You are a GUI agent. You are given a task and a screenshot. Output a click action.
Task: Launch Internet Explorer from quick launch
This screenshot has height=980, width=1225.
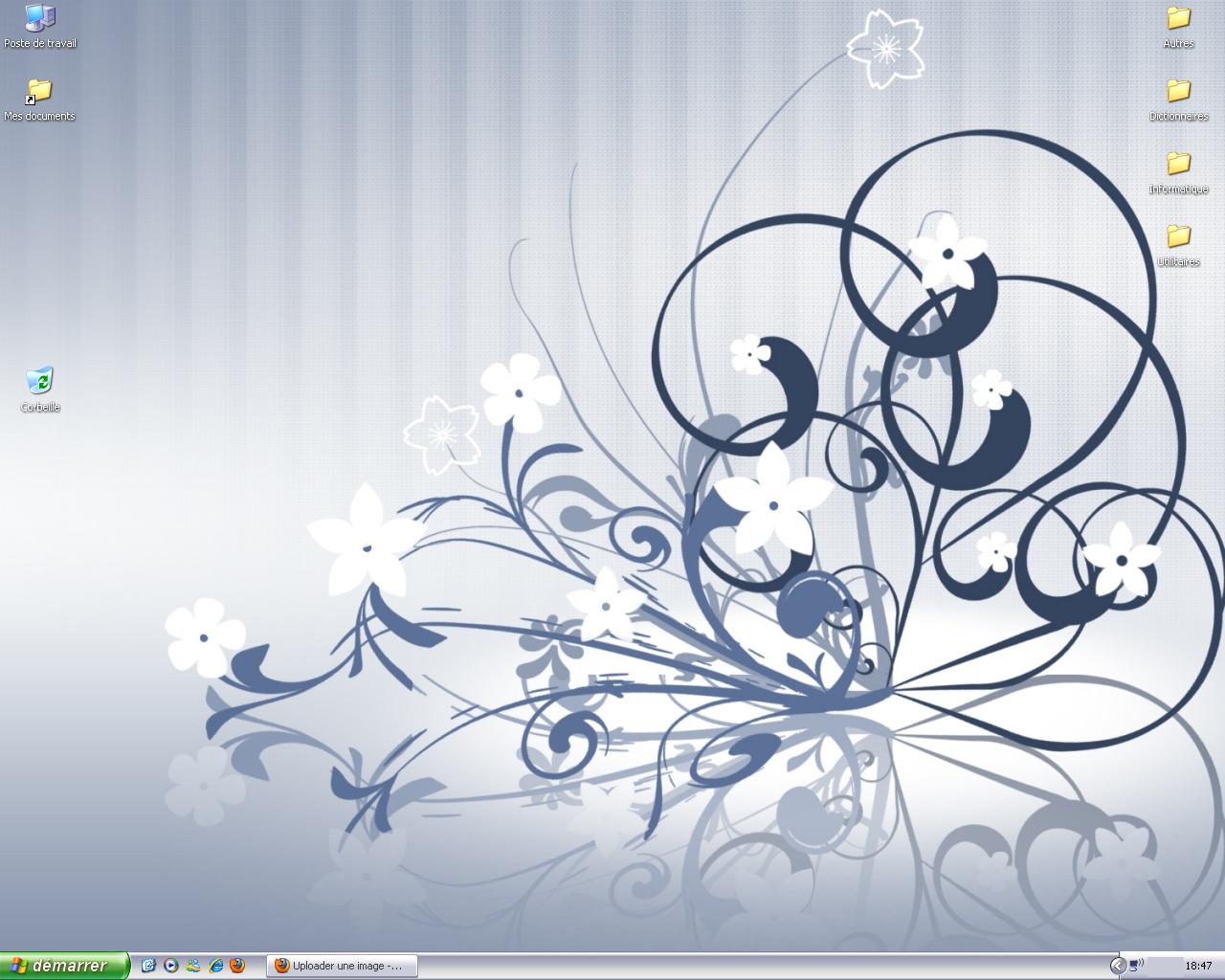(x=215, y=966)
